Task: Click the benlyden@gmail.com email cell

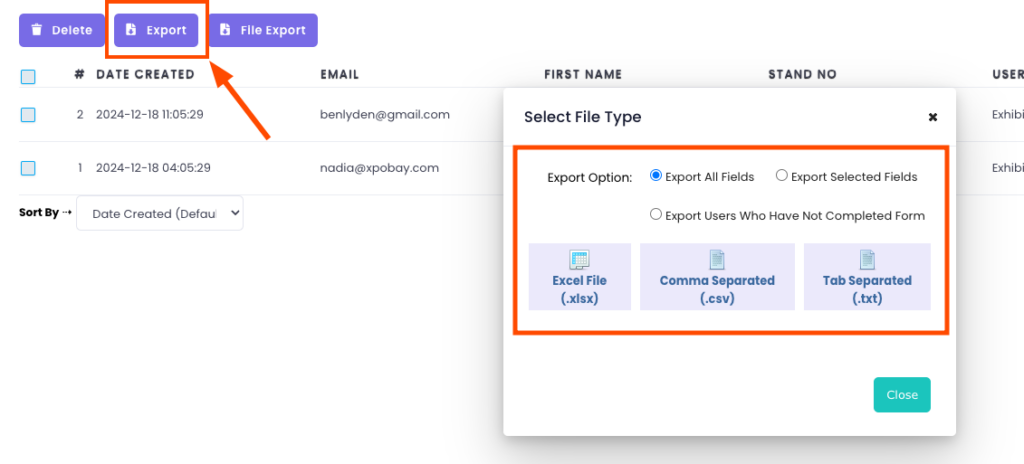Action: point(384,115)
